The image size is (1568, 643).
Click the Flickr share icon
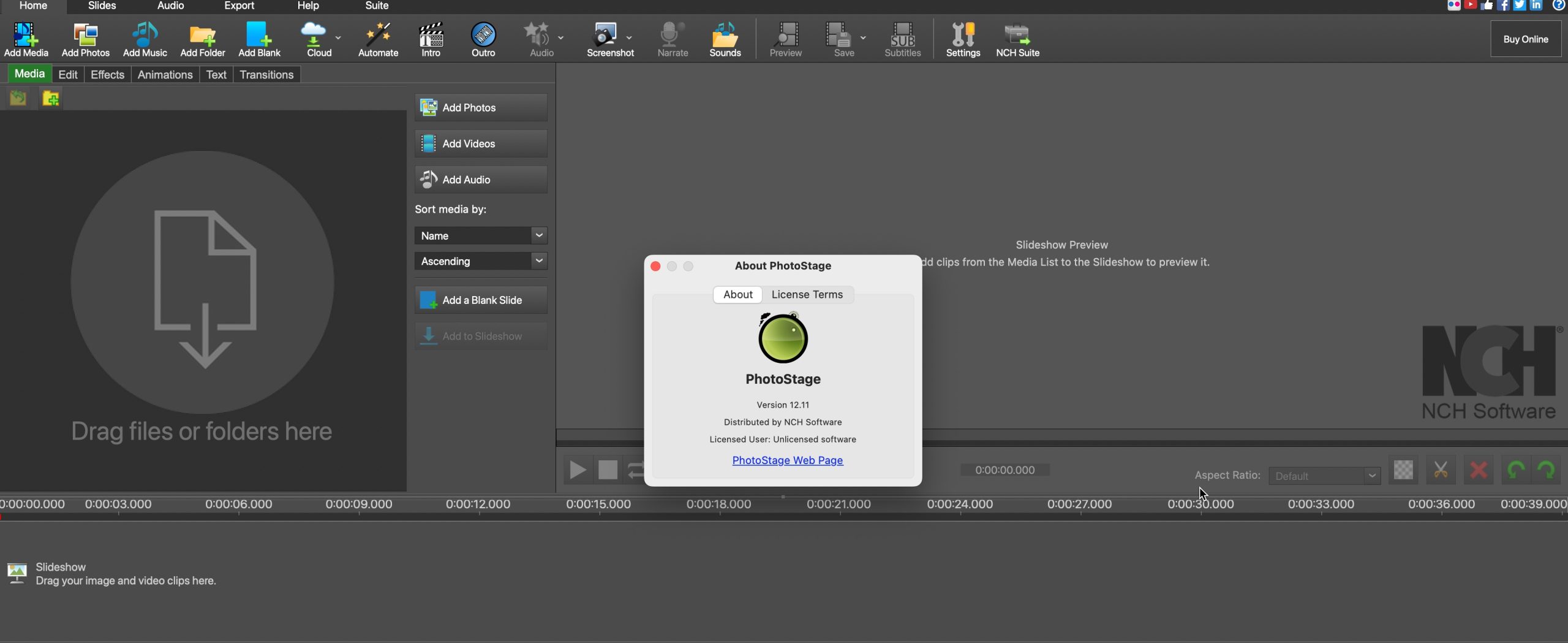click(x=1454, y=6)
